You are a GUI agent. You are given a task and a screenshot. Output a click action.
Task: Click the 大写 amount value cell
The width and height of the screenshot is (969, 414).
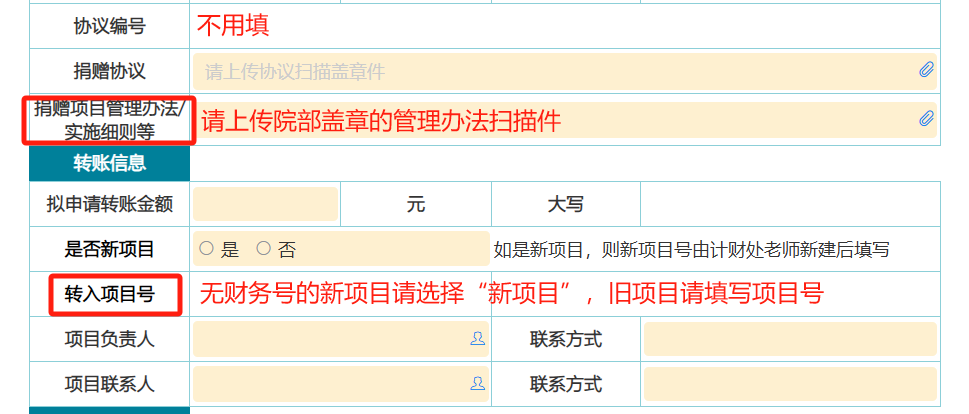pyautogui.click(x=789, y=204)
